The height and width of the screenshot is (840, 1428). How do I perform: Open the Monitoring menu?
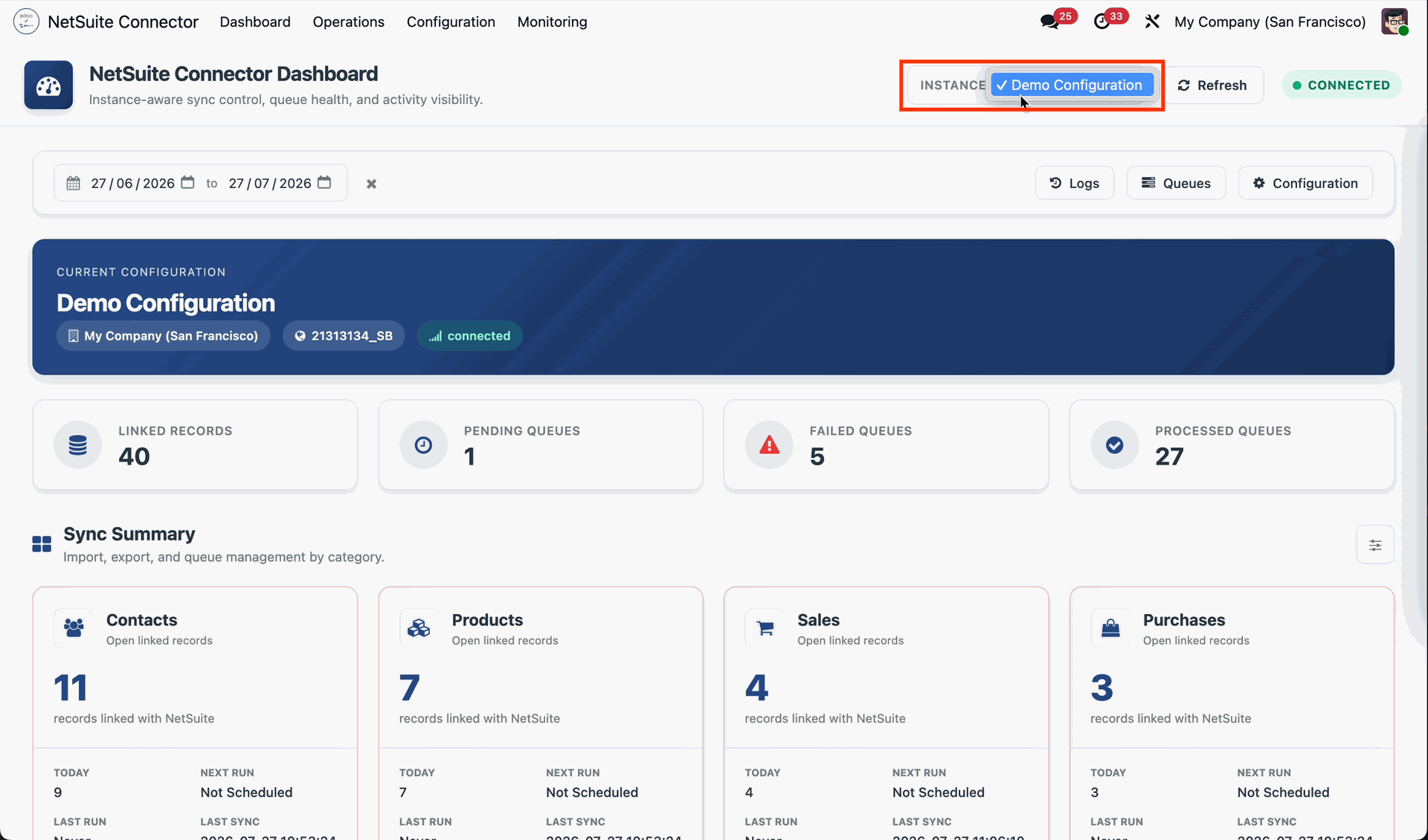pos(552,22)
